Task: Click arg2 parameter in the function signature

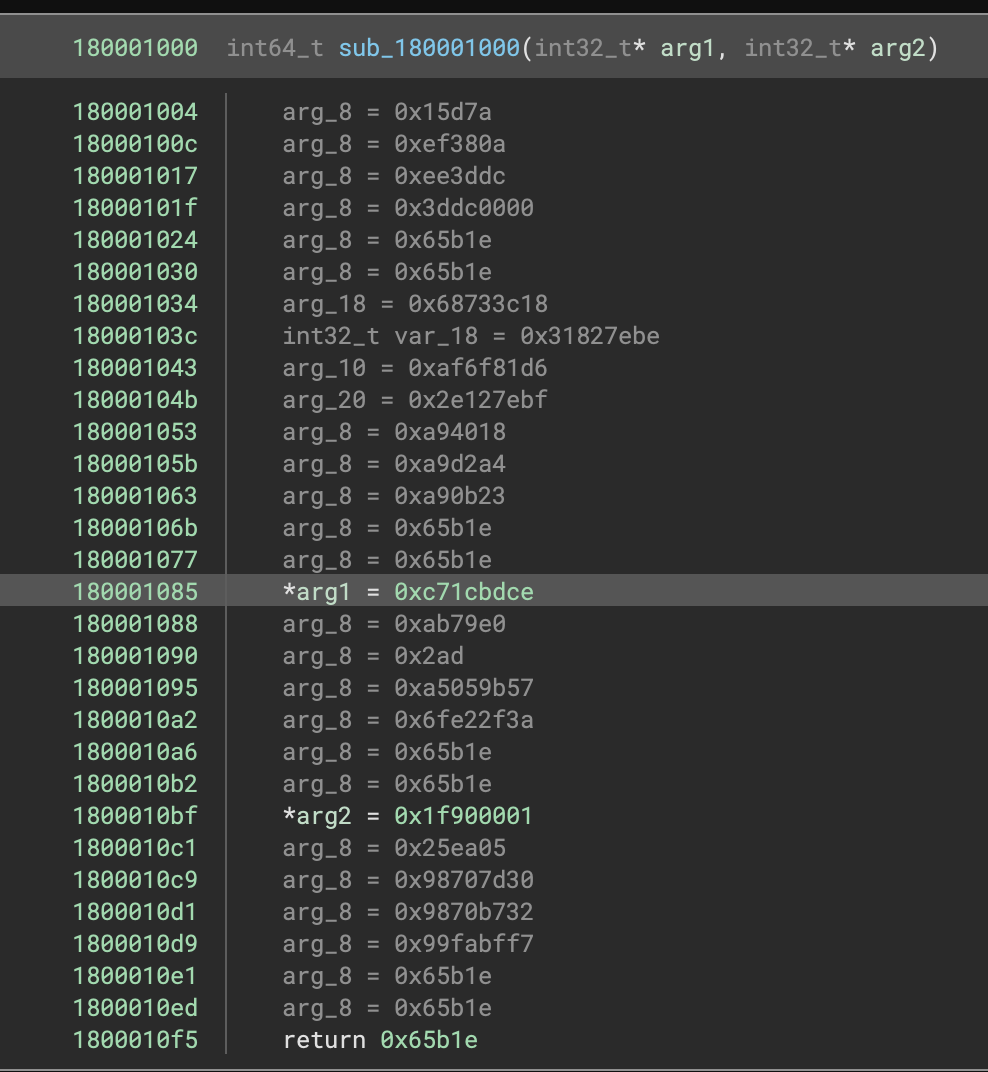Action: pos(897,48)
